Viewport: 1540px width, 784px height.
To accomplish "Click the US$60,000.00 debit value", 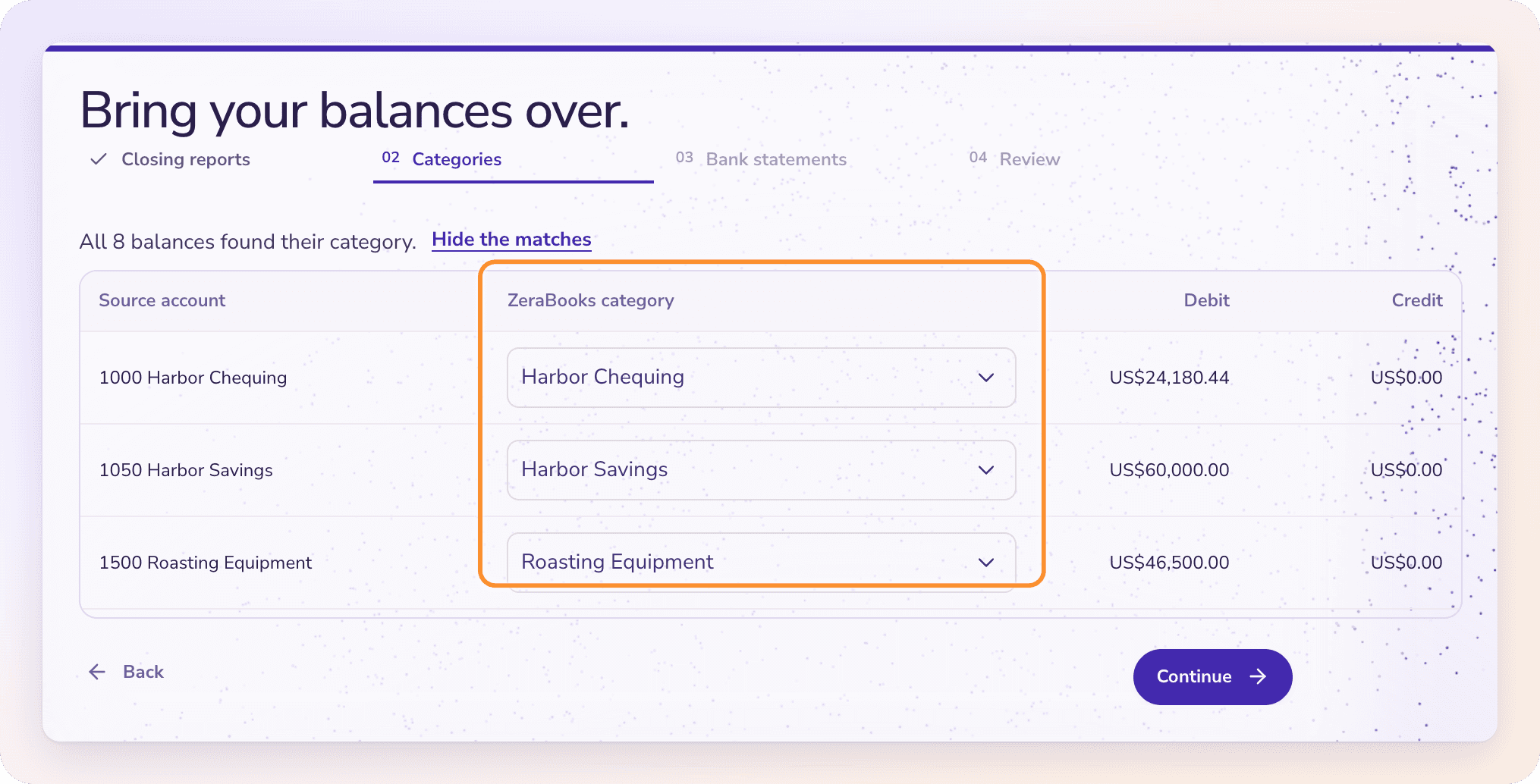I will [1169, 470].
